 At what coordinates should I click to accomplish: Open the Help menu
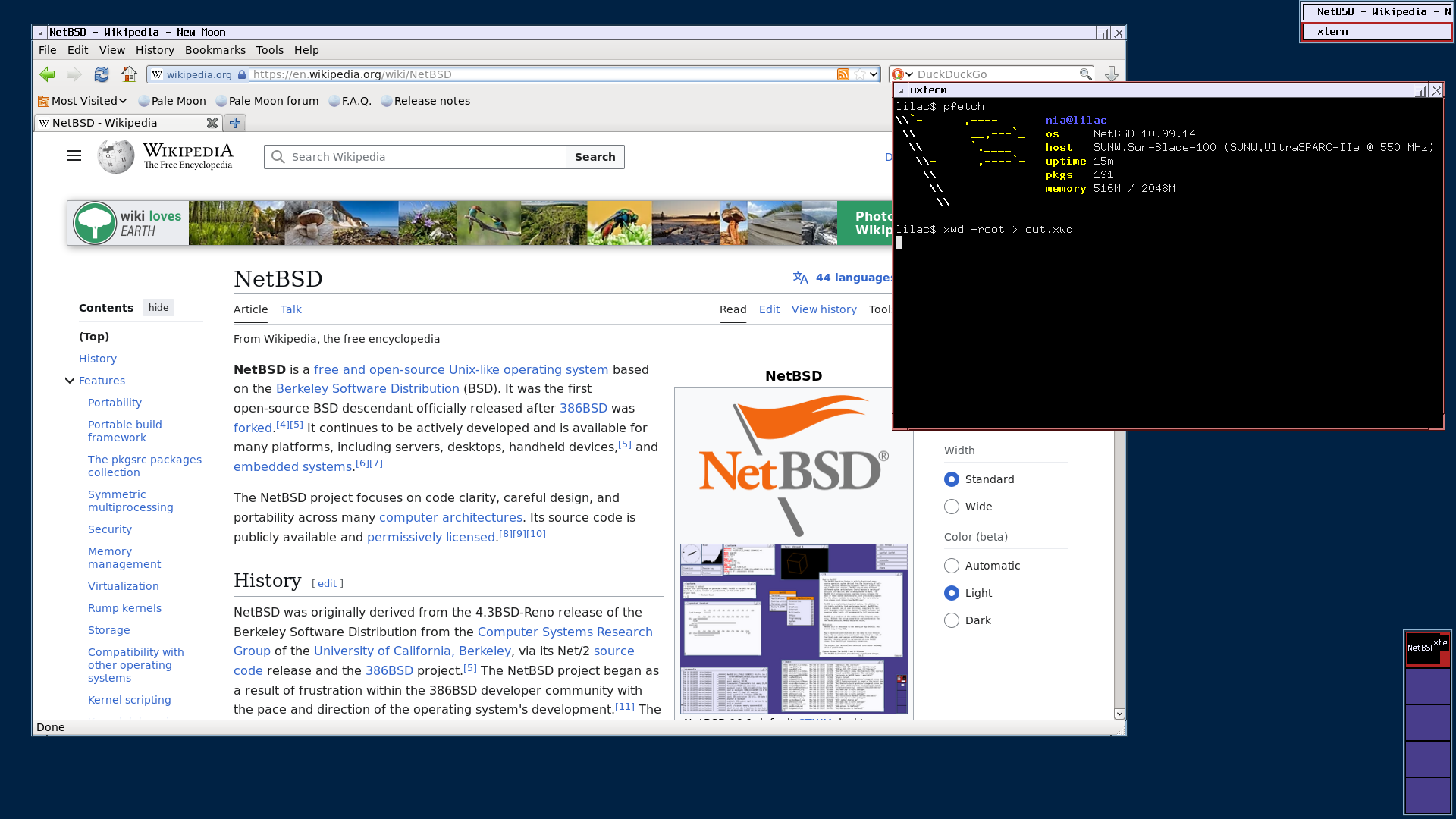(306, 50)
